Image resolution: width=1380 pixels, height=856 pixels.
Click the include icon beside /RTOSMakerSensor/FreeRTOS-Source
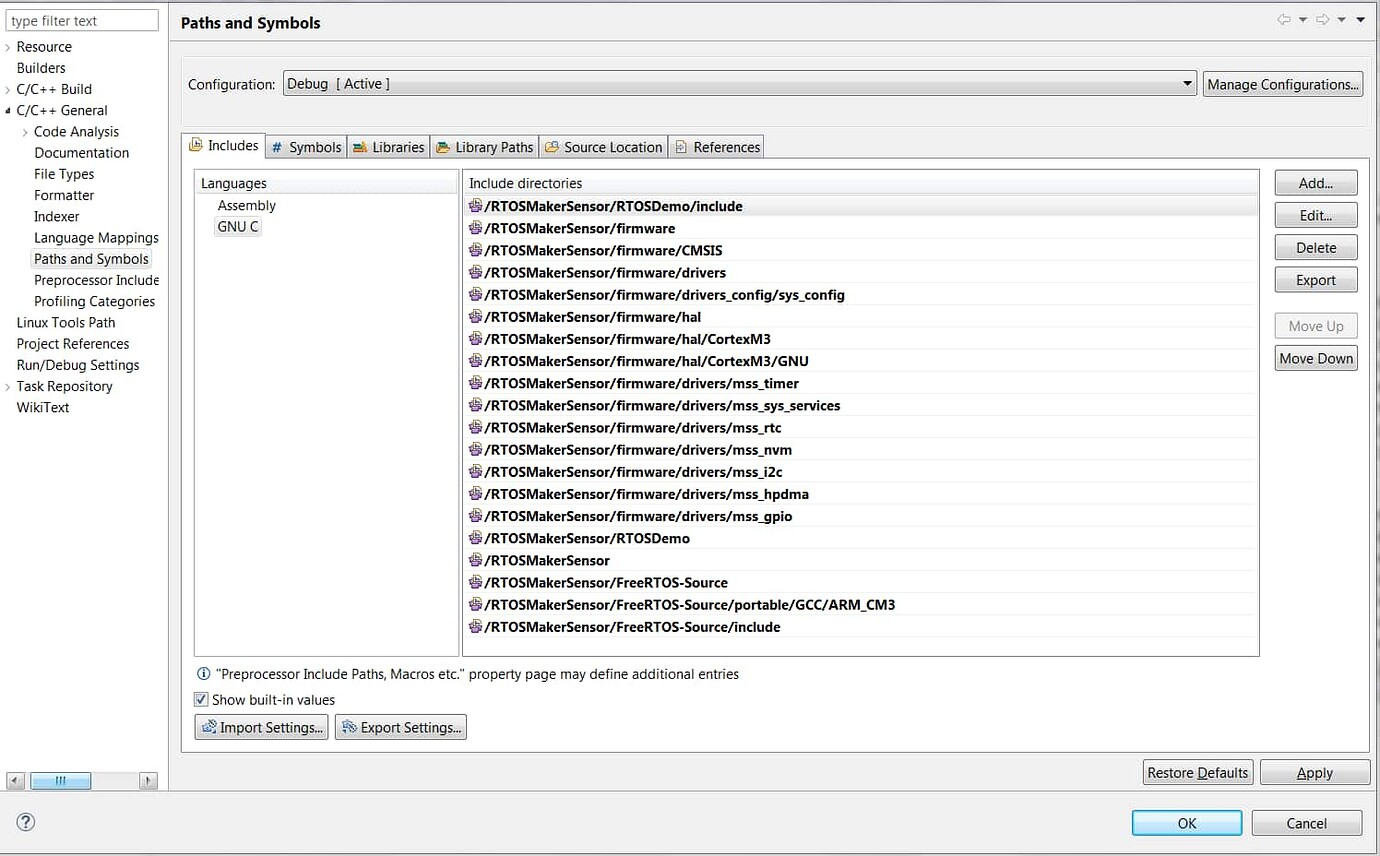(475, 582)
